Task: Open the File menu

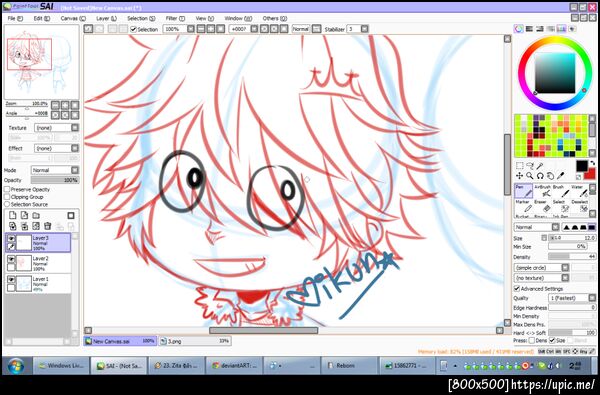Action: [15, 18]
